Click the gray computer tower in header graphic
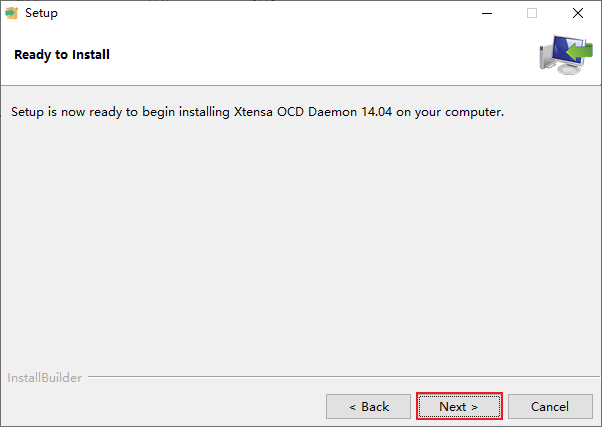The height and width of the screenshot is (427, 602). pos(545,58)
